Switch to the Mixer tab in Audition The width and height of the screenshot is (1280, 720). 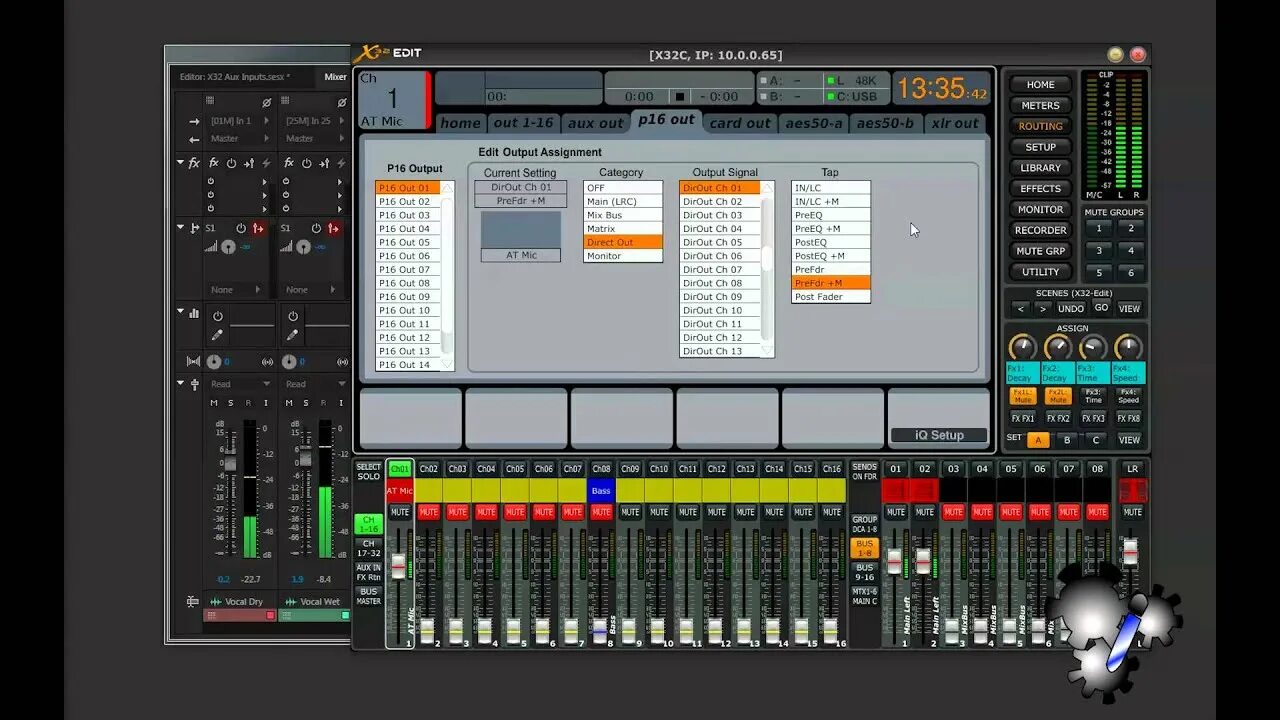[335, 77]
